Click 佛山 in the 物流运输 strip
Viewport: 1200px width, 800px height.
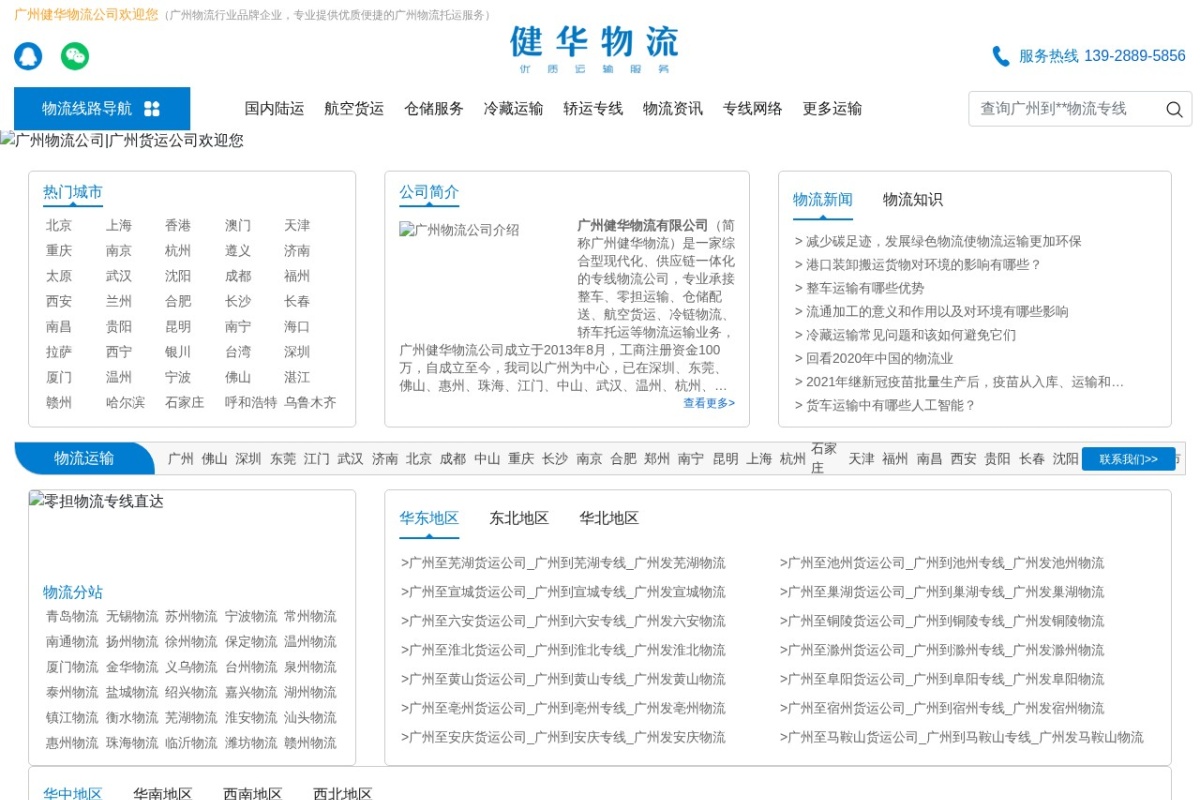click(x=214, y=459)
